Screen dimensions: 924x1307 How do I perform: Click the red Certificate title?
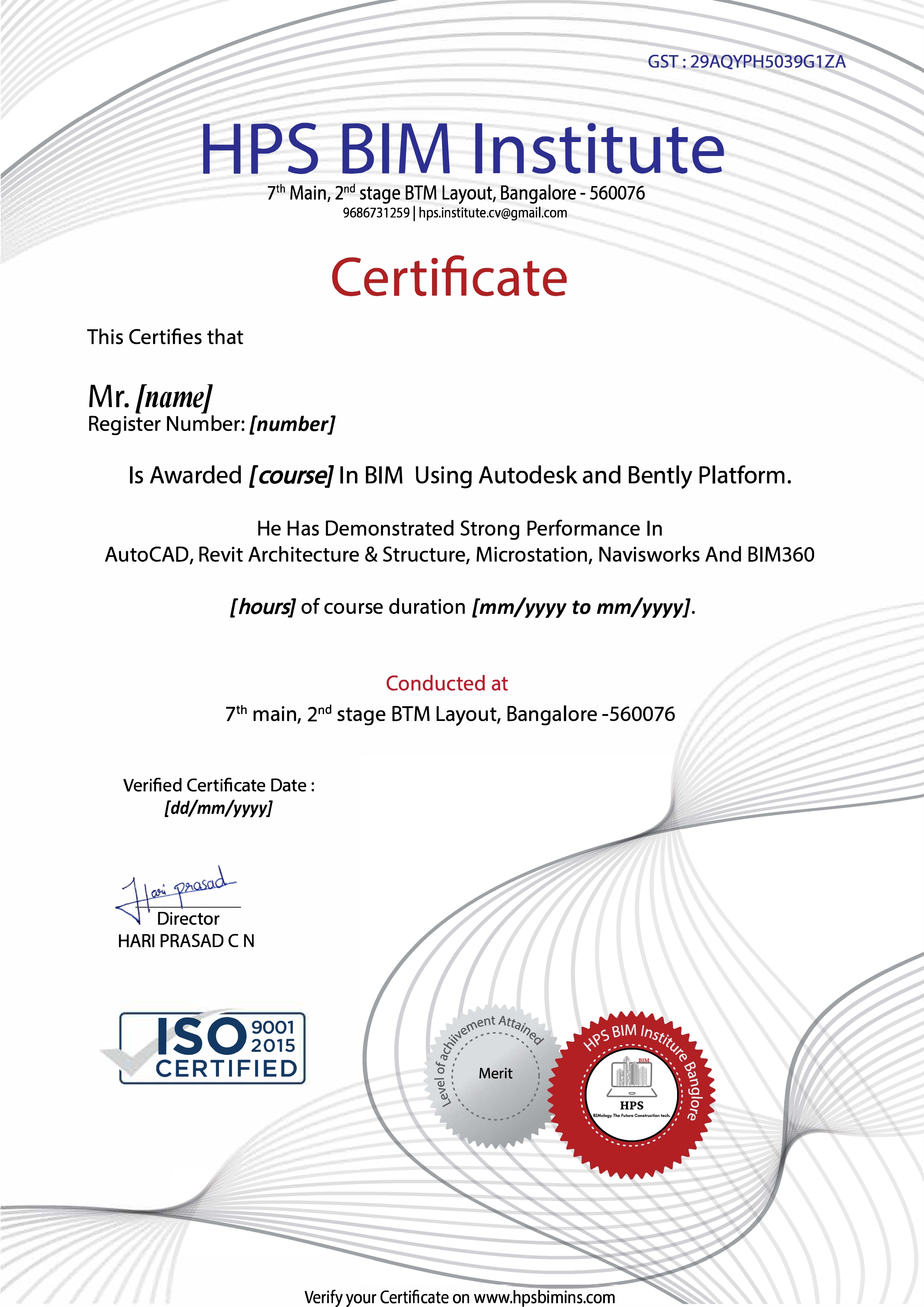(x=449, y=277)
